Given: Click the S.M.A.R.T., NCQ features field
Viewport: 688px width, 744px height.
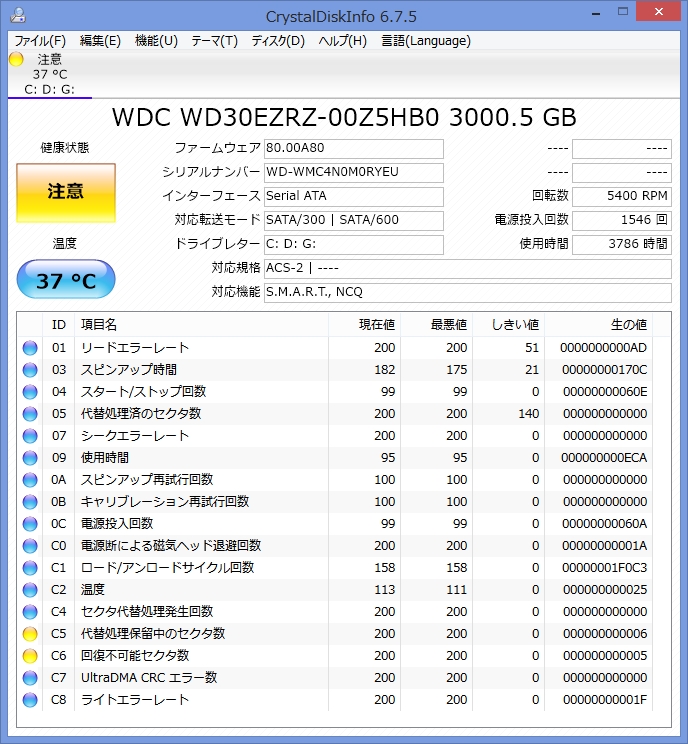Looking at the screenshot, I should (467, 292).
